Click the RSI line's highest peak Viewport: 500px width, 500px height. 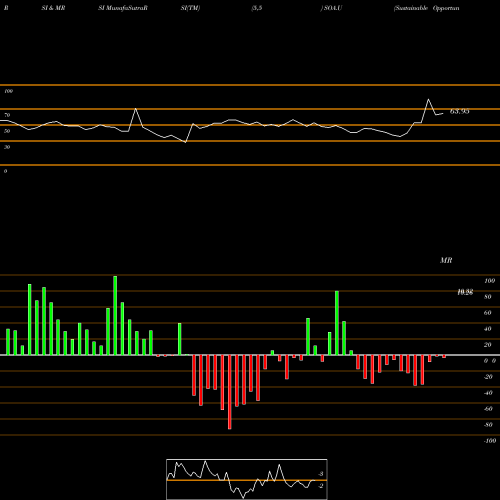point(428,99)
